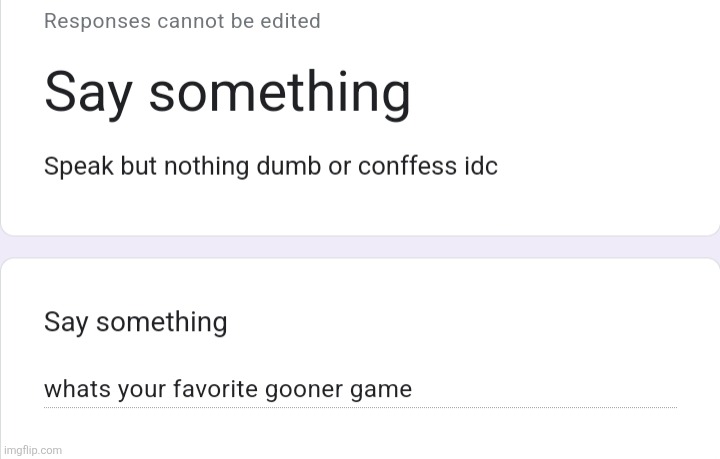Click the "Responses cannot be edited" notice

coord(182,21)
